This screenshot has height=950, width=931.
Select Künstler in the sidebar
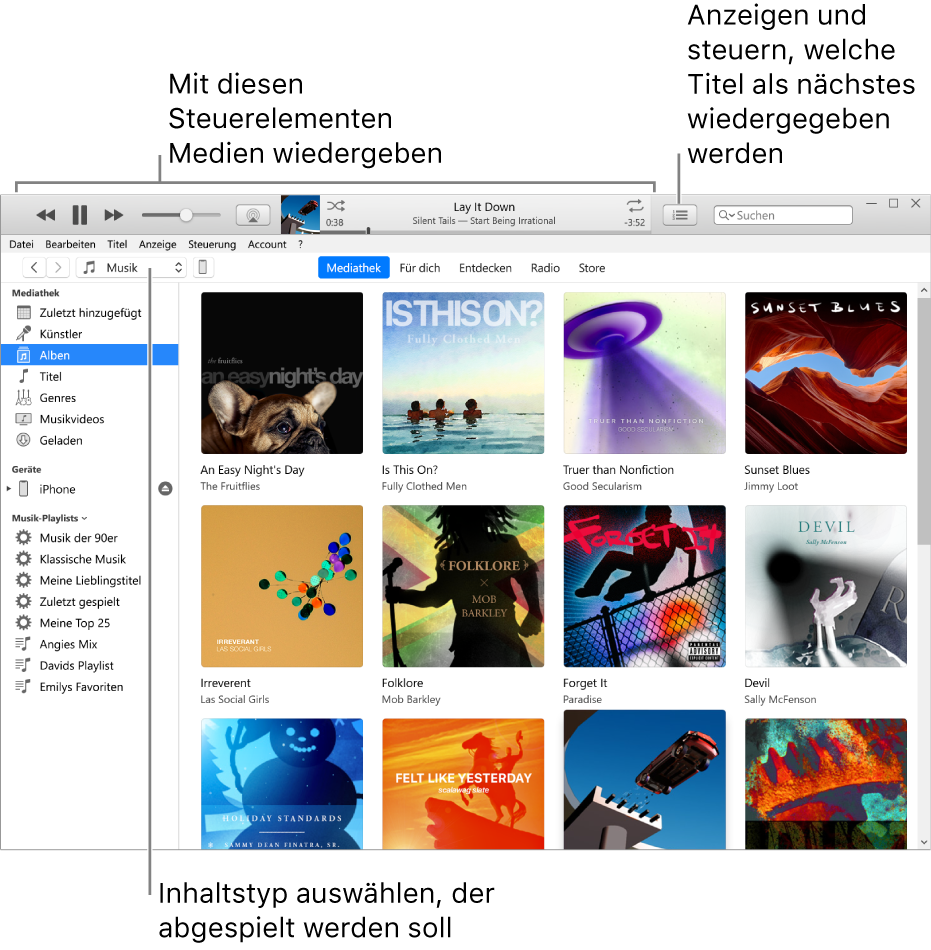[90, 334]
